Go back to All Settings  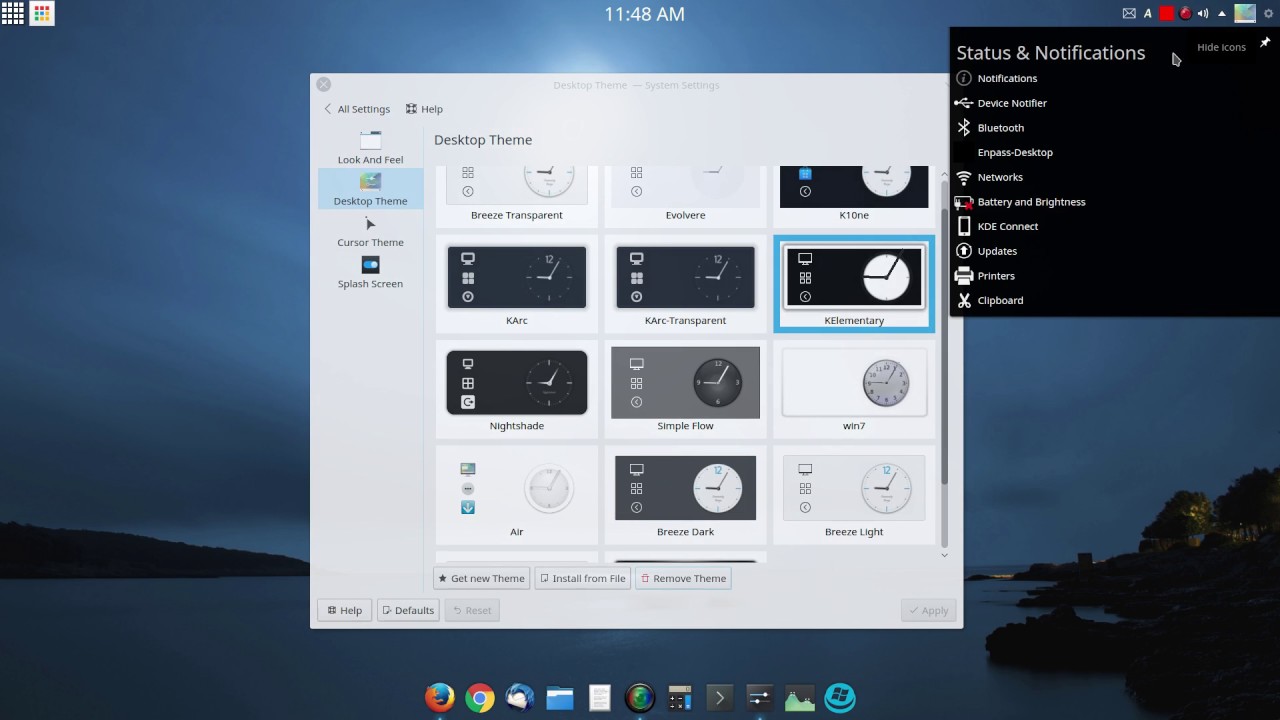(x=356, y=109)
